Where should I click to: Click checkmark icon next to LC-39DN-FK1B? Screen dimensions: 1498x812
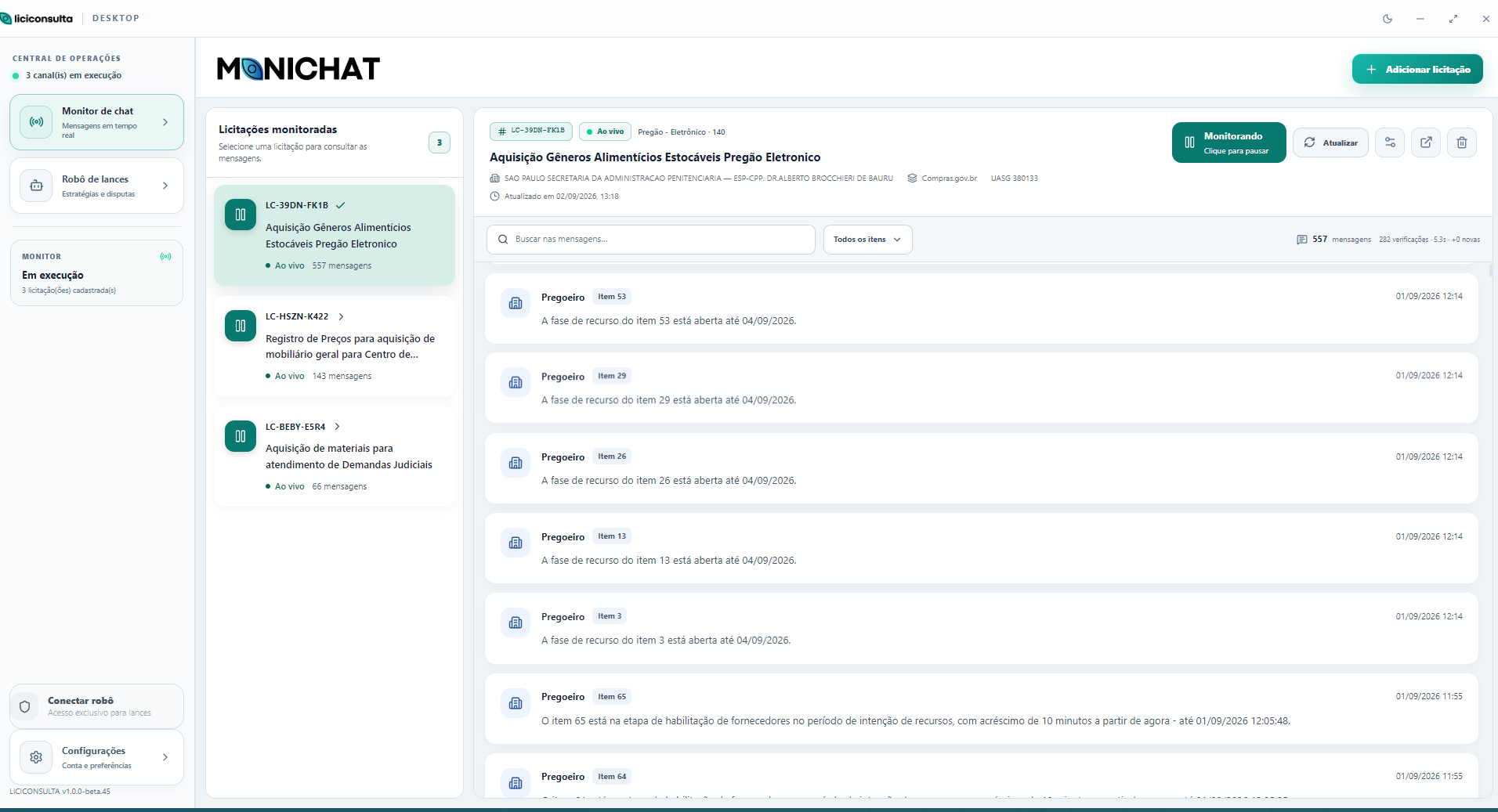pyautogui.click(x=341, y=205)
